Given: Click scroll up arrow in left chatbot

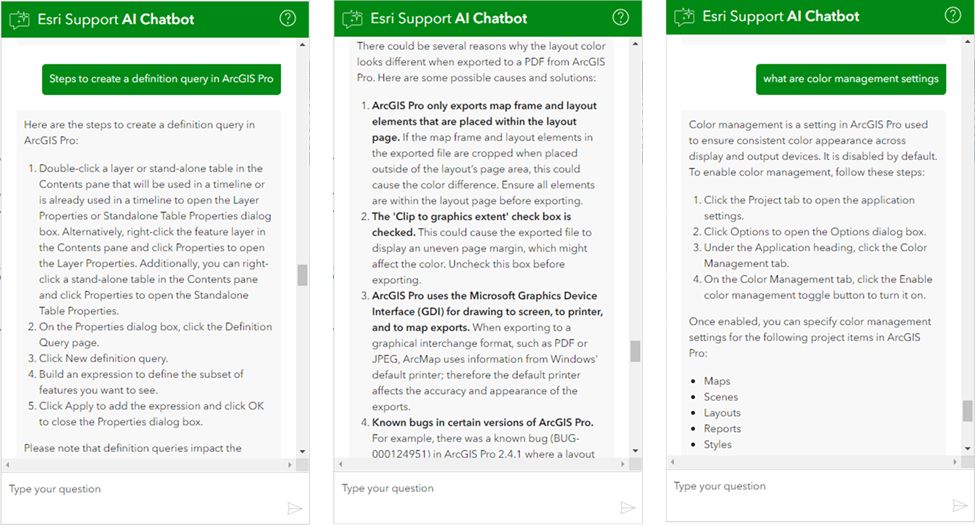Looking at the screenshot, I should (302, 45).
